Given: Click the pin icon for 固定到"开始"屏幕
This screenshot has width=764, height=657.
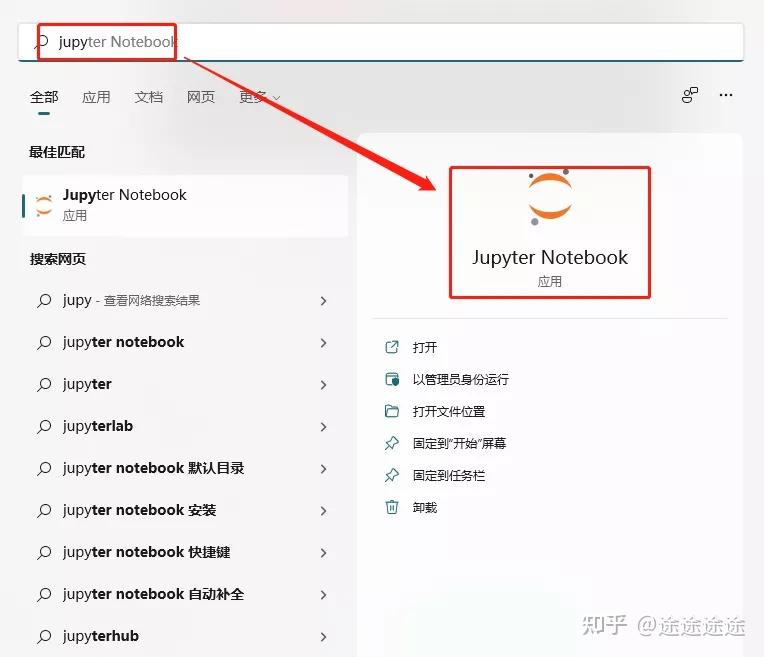Looking at the screenshot, I should point(392,443).
